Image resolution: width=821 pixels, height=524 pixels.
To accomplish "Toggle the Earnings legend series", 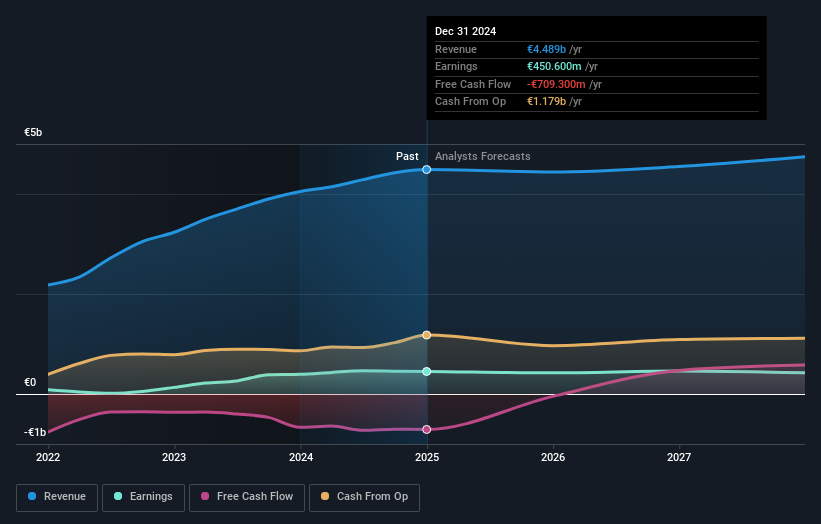I will (x=143, y=497).
